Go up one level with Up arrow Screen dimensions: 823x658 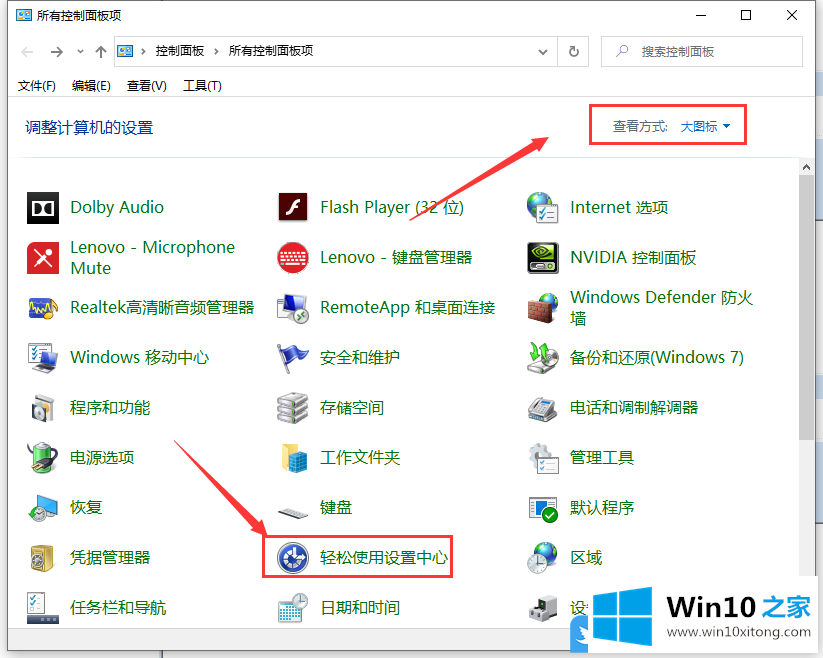pyautogui.click(x=101, y=51)
